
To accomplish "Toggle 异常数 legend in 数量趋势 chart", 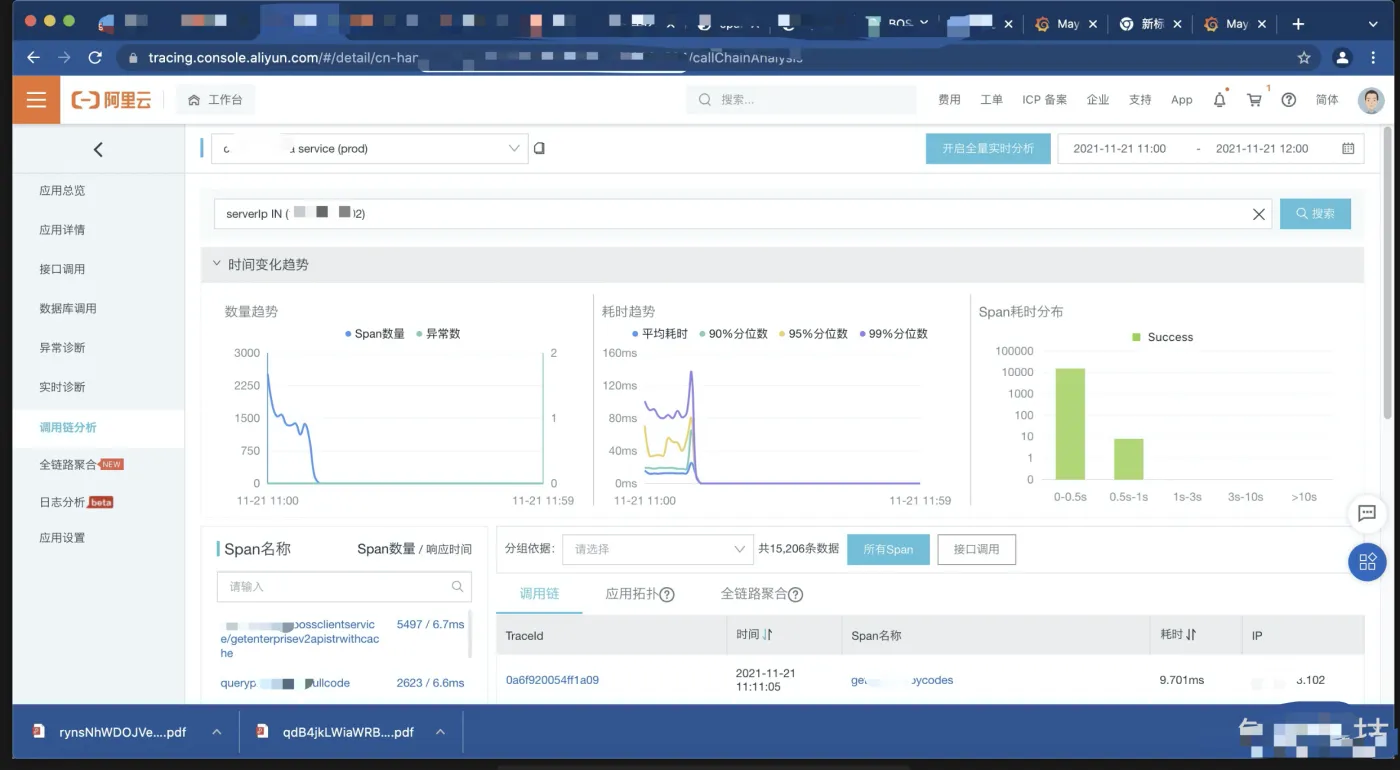I will [438, 334].
